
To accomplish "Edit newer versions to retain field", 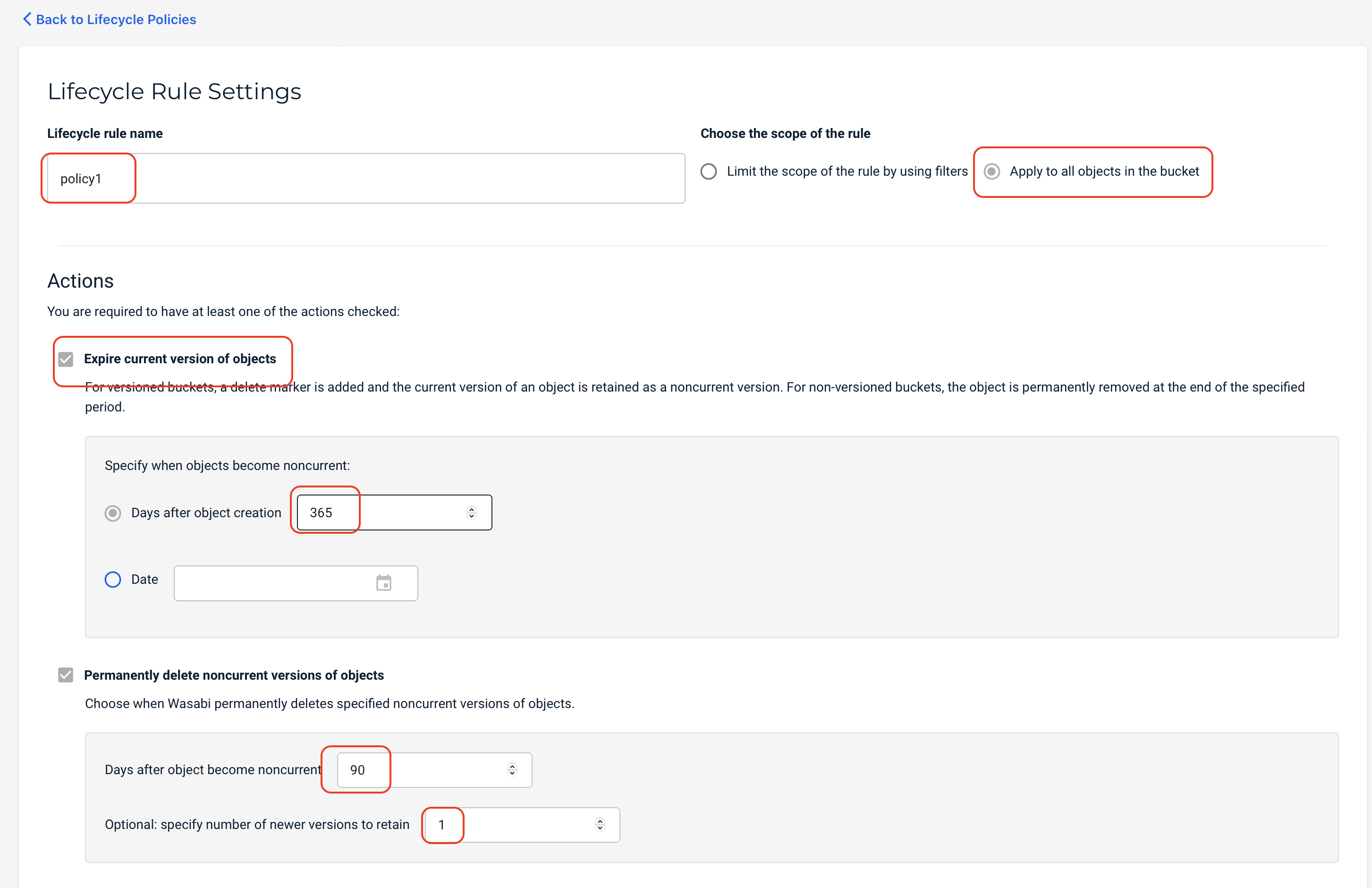I will pos(523,825).
